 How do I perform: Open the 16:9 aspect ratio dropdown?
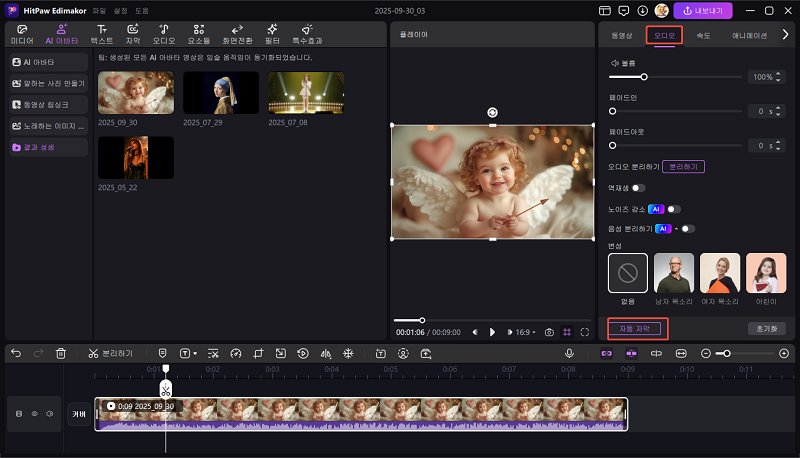tap(525, 332)
